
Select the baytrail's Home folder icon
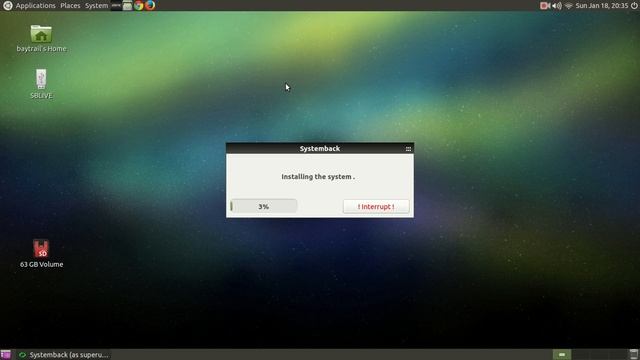point(41,39)
